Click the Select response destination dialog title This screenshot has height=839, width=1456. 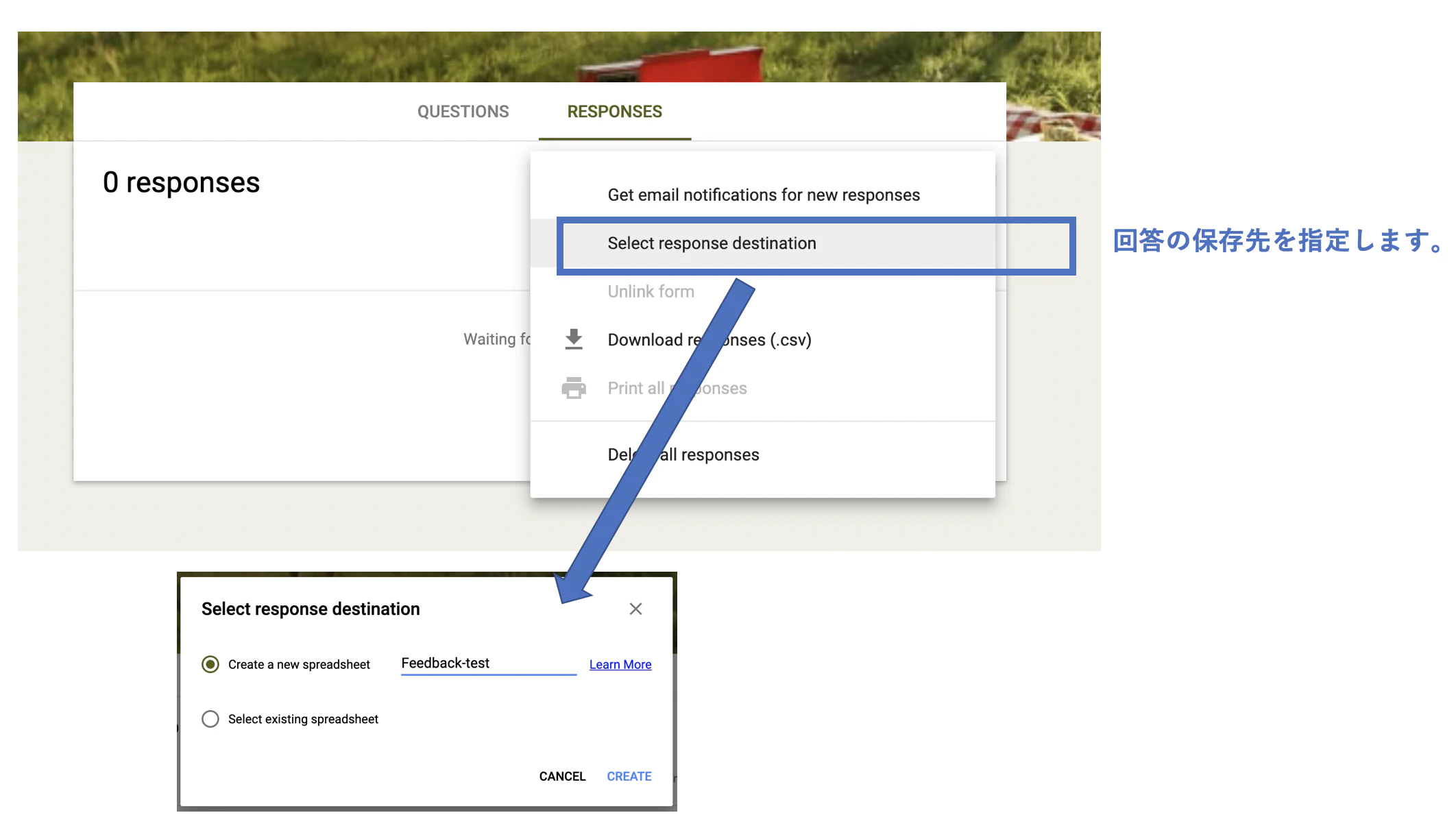311,609
